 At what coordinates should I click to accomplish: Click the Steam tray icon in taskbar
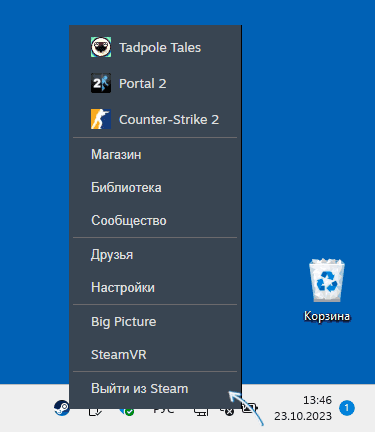pyautogui.click(x=62, y=408)
